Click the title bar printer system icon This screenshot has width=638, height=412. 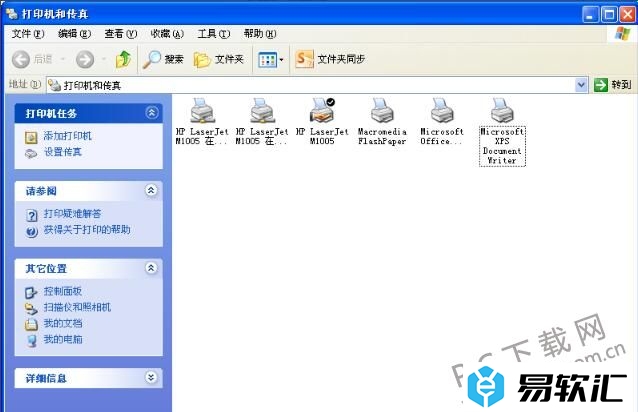[12, 14]
